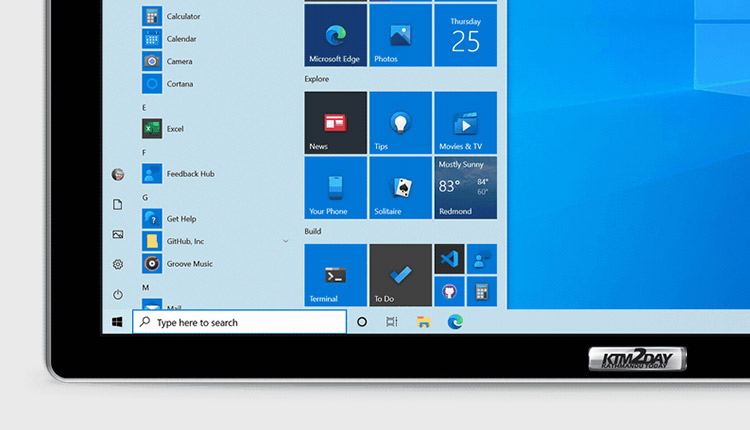Click the Windows Start button
750x430 pixels.
point(117,322)
